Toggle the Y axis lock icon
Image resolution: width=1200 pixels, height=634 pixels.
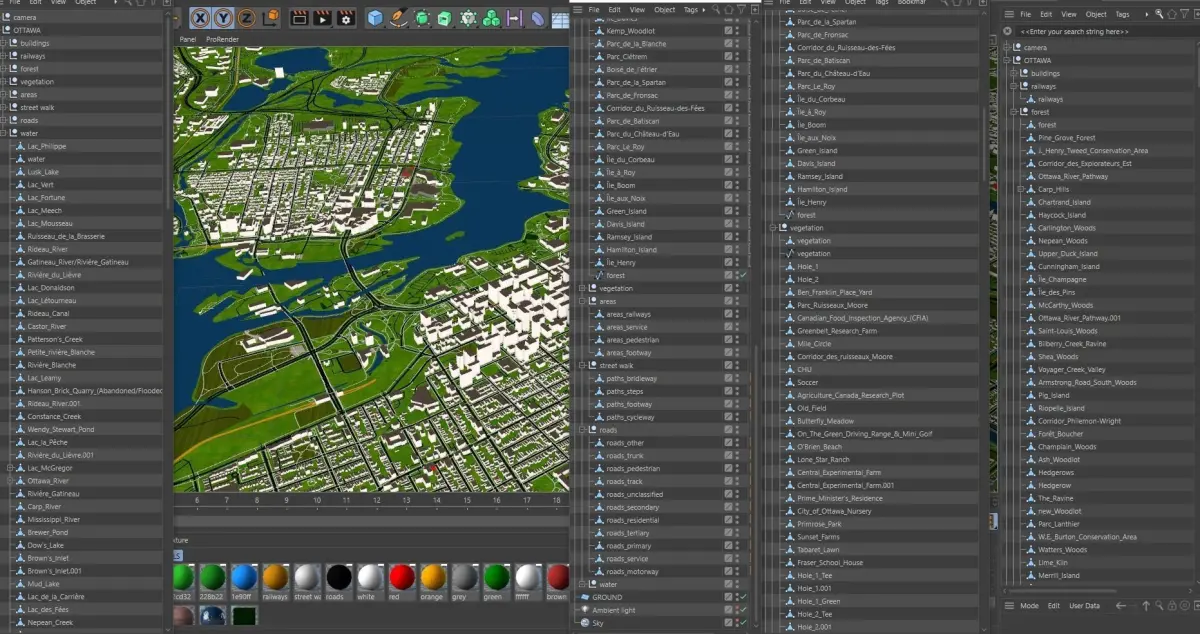coord(223,17)
